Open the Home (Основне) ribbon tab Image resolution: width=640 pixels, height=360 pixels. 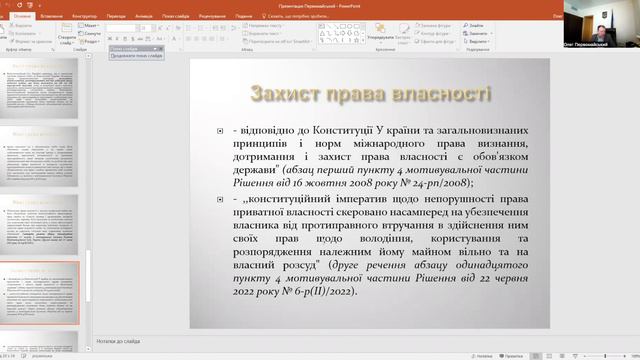click(22, 16)
